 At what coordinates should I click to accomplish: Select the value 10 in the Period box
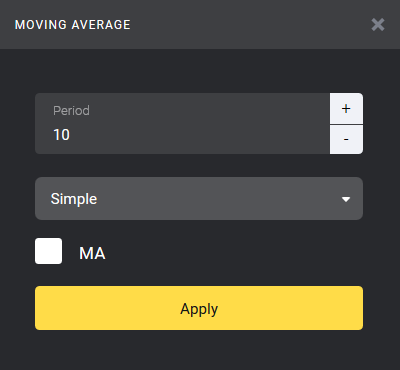(62, 135)
